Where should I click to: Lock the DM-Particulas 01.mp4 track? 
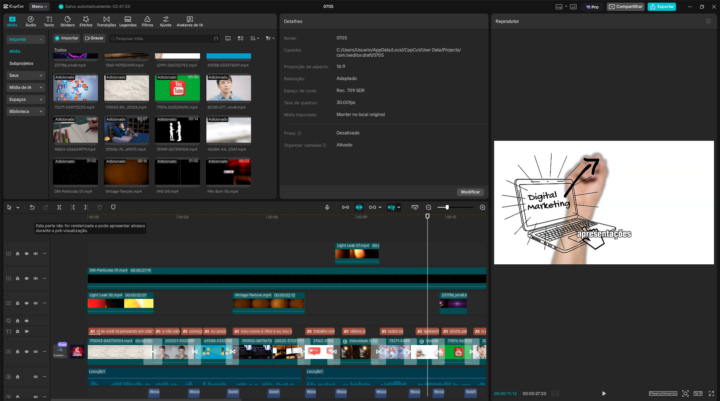(17, 278)
